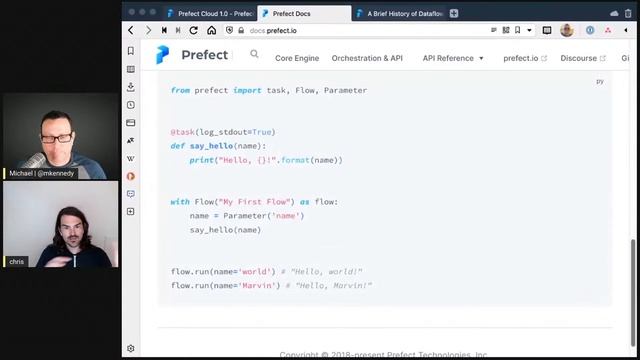Switch to the Prefect Cloud 1.0 tab

[x=210, y=13]
